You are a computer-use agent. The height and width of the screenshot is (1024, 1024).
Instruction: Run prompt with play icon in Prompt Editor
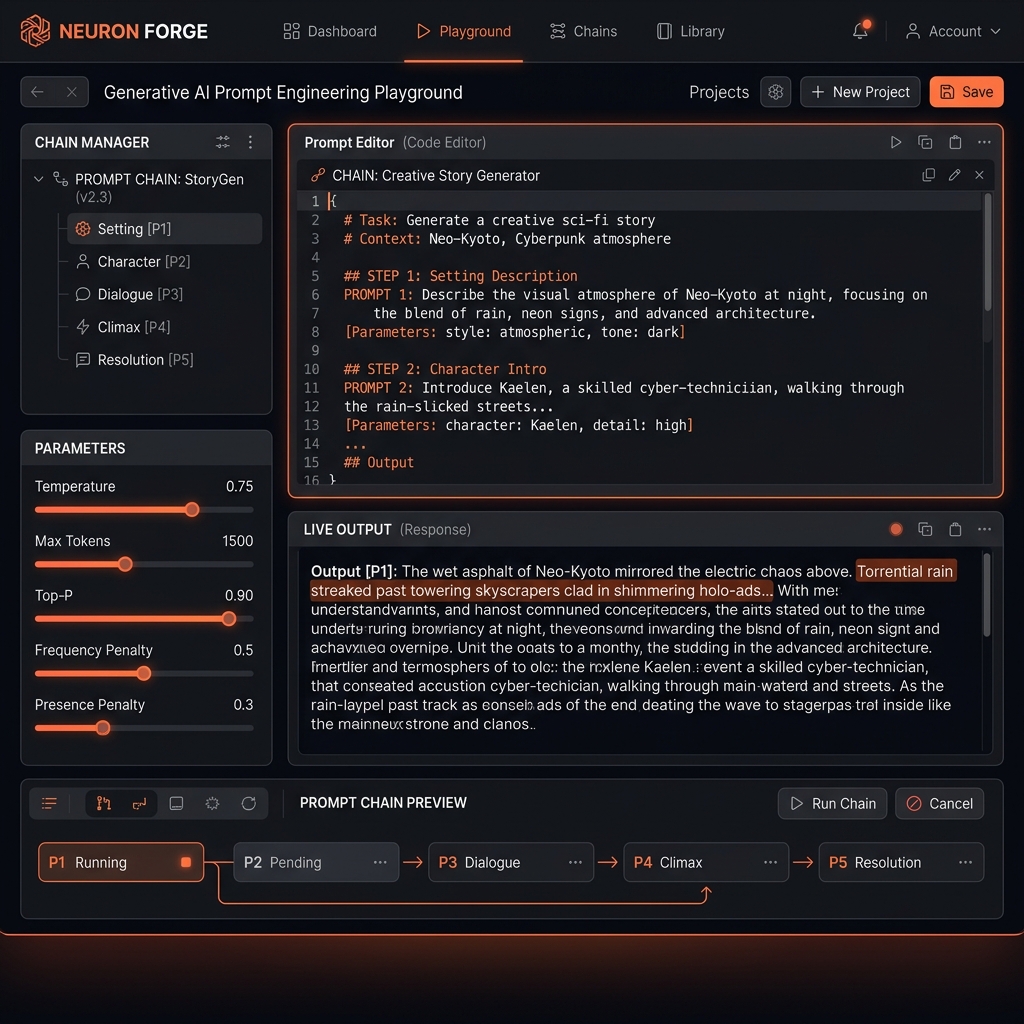[x=895, y=142]
